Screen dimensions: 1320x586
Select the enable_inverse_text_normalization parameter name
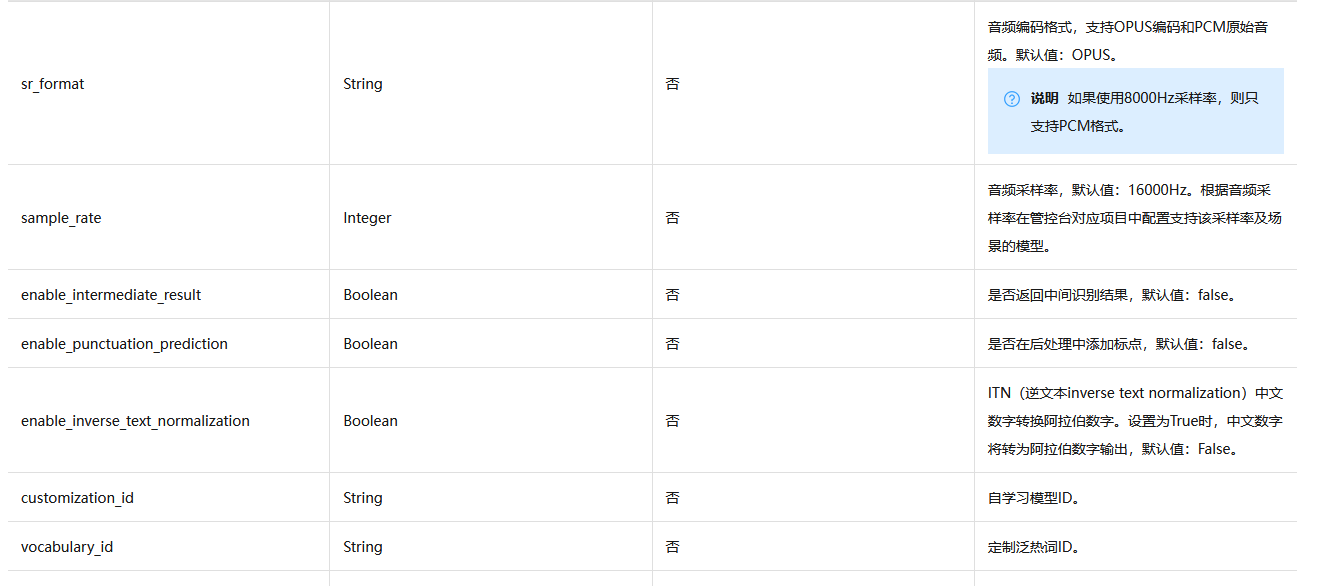tap(135, 421)
